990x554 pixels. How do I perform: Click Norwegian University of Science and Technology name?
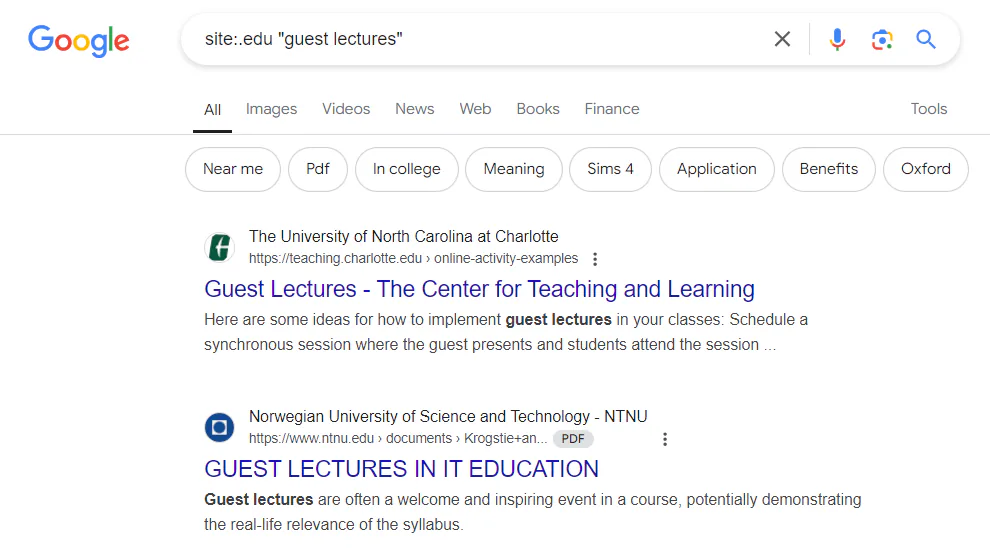click(448, 416)
